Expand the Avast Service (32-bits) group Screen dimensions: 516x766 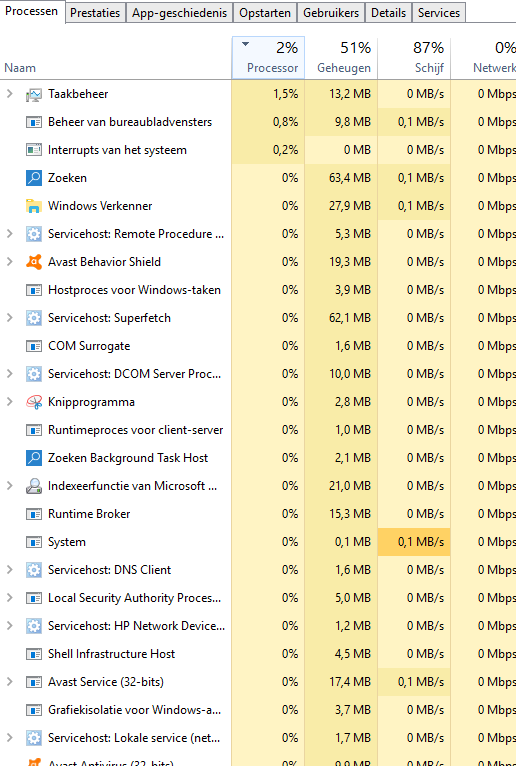point(9,682)
